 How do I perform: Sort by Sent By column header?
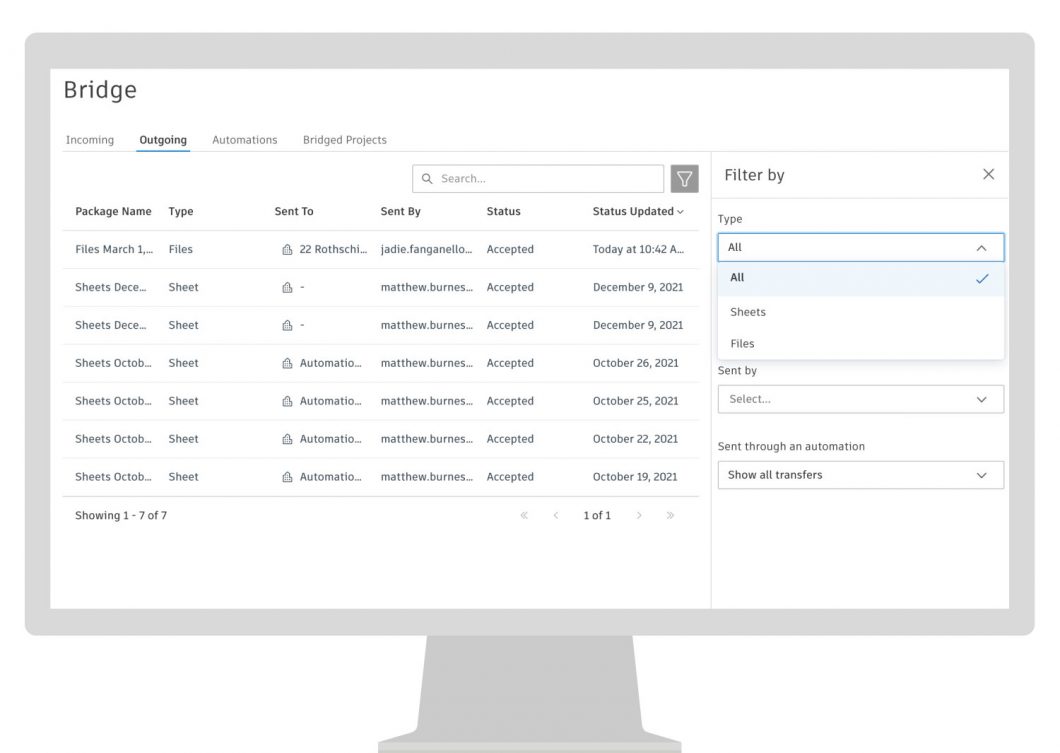pos(400,212)
